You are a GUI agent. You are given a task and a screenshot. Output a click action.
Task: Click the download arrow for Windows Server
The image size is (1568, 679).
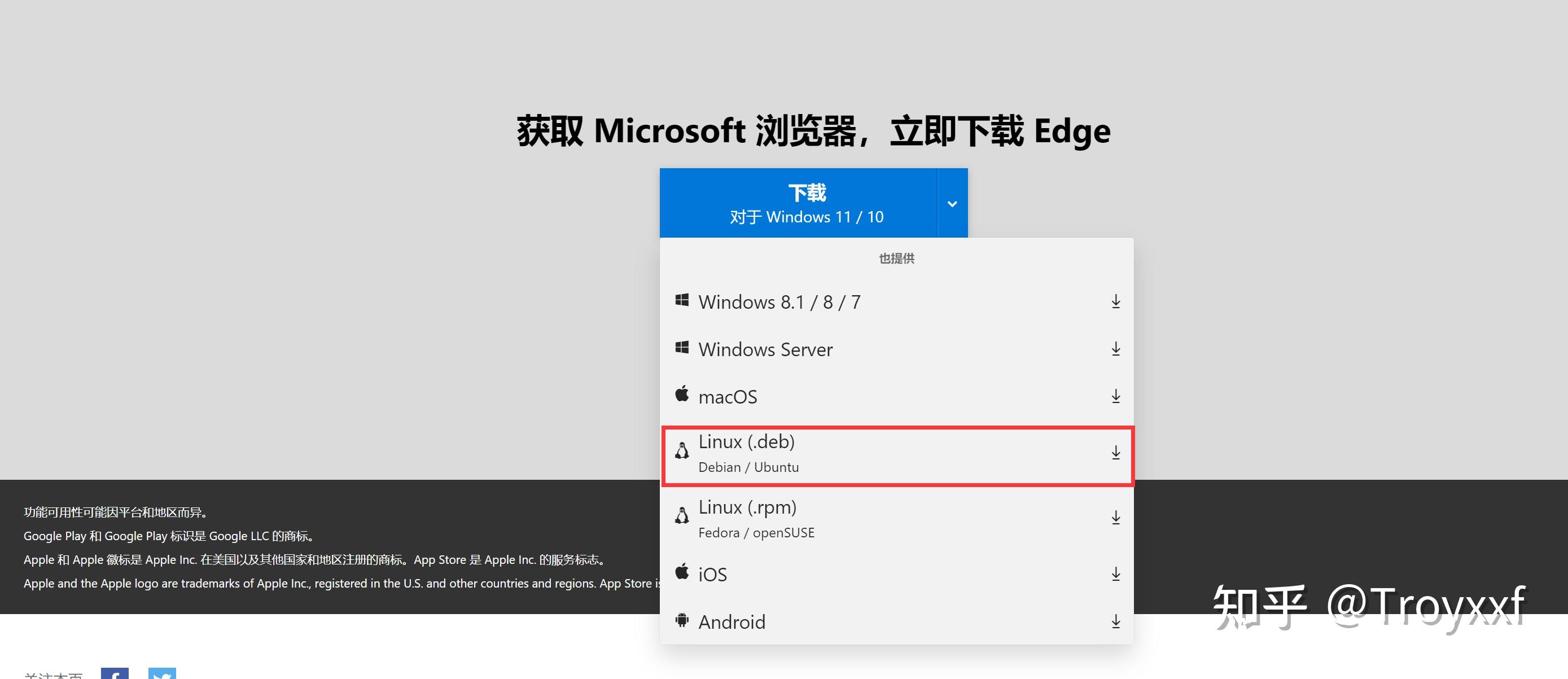[1116, 349]
